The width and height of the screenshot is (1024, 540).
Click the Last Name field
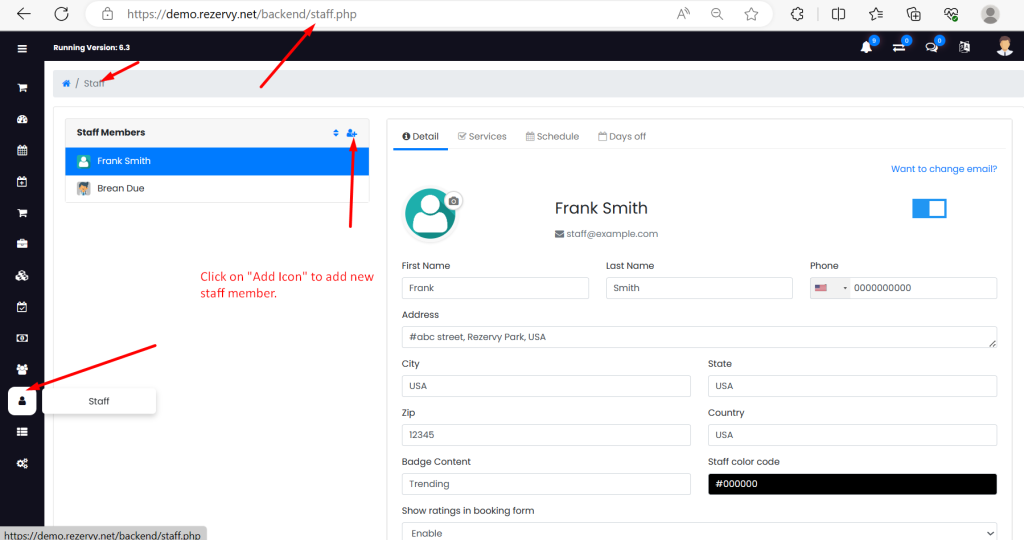click(699, 288)
